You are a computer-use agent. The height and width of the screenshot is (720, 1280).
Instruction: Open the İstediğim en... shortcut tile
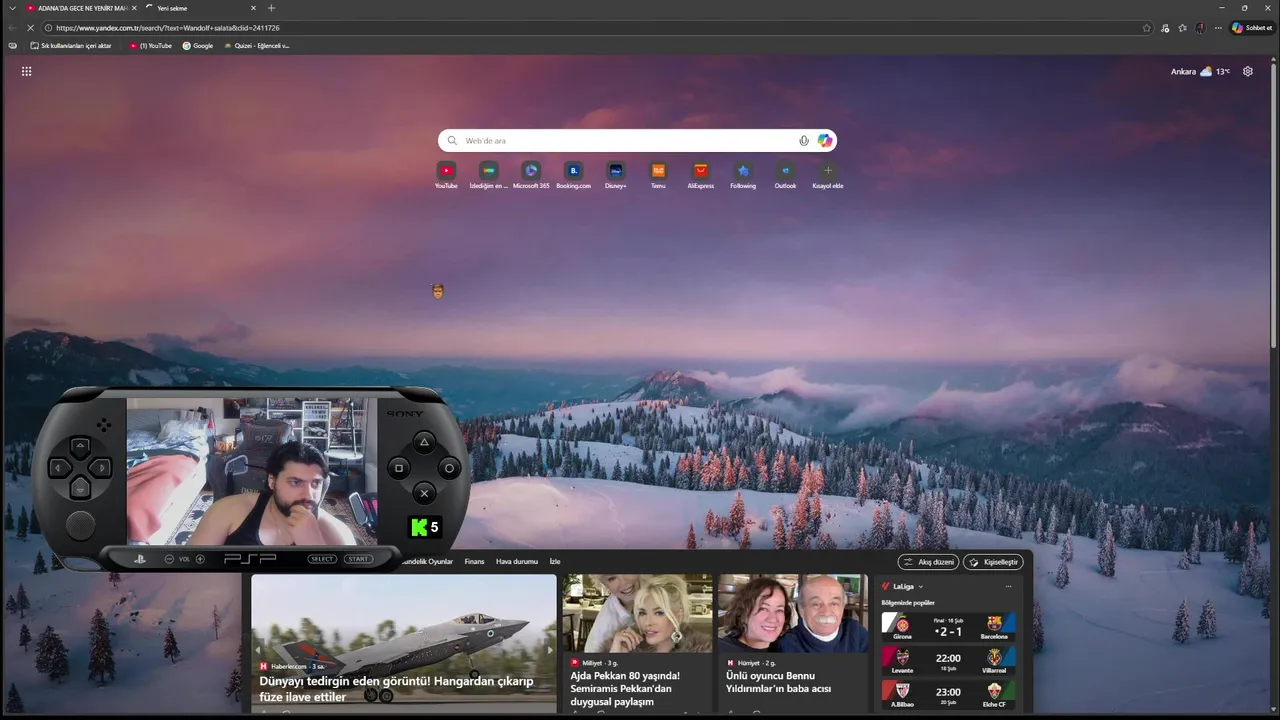coord(489,175)
